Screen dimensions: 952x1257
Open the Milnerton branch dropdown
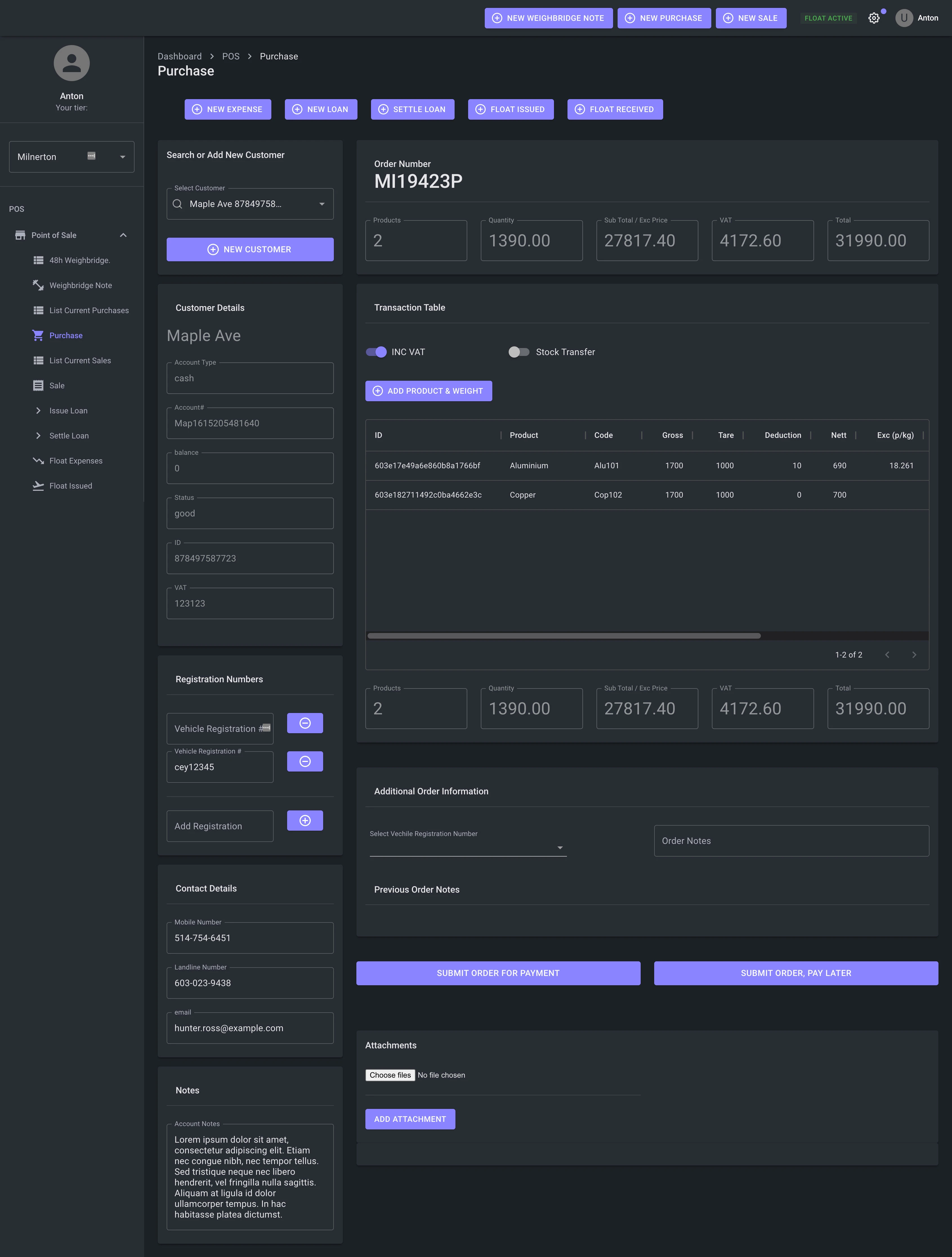point(122,157)
